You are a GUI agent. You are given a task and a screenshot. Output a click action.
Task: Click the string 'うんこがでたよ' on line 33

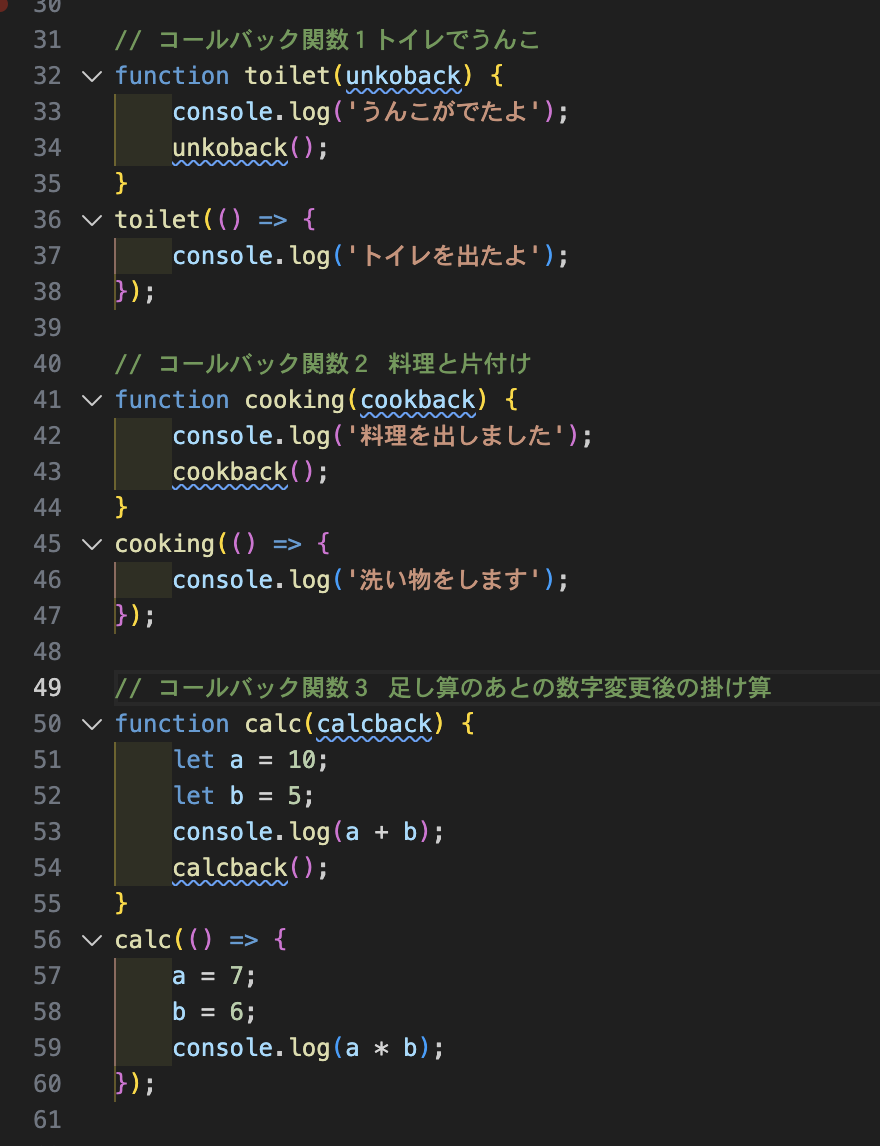[x=444, y=112]
